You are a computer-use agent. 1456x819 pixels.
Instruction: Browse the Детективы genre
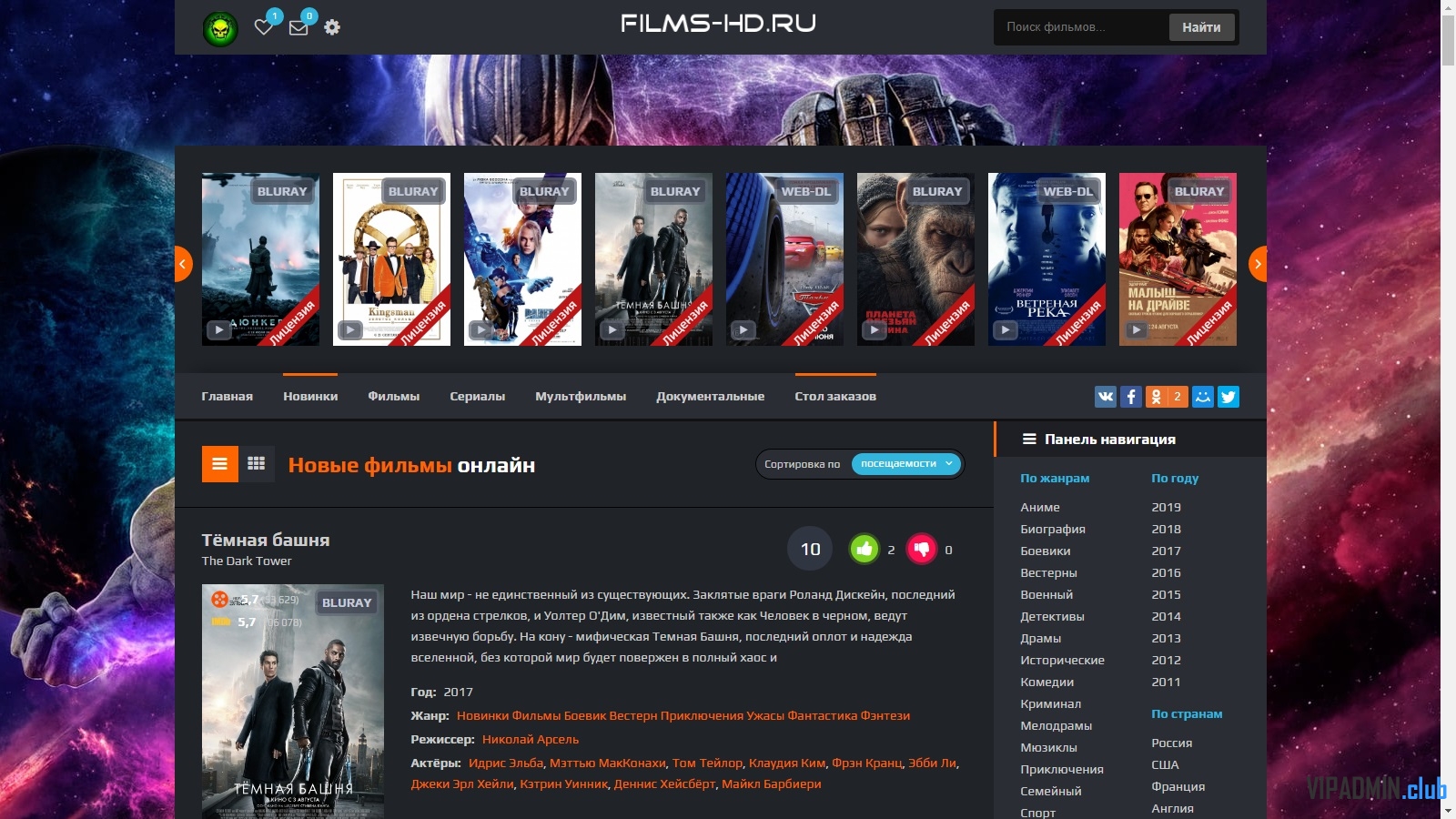click(x=1053, y=617)
